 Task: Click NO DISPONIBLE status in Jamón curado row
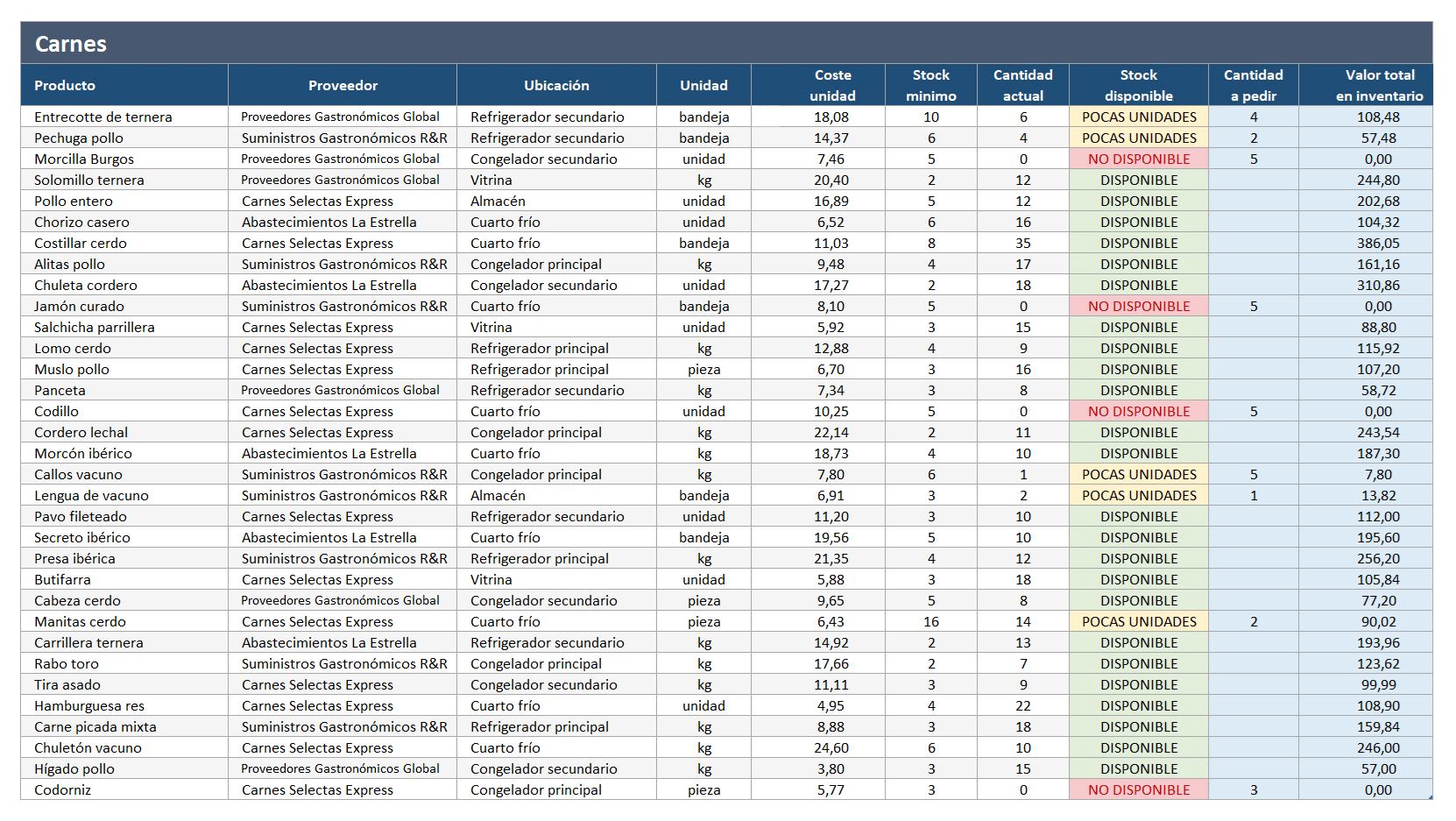1139,306
